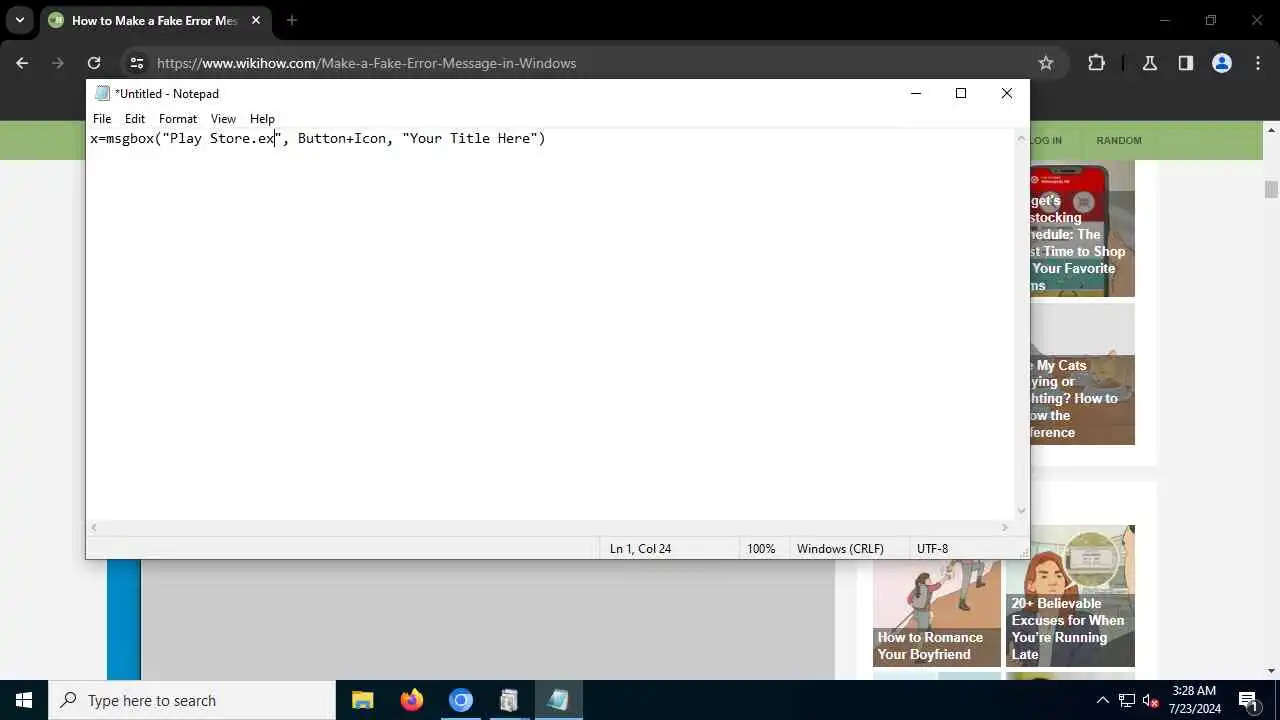Image resolution: width=1280 pixels, height=720 pixels.
Task: Click Windows (CRLF) in the status bar
Action: 840,548
